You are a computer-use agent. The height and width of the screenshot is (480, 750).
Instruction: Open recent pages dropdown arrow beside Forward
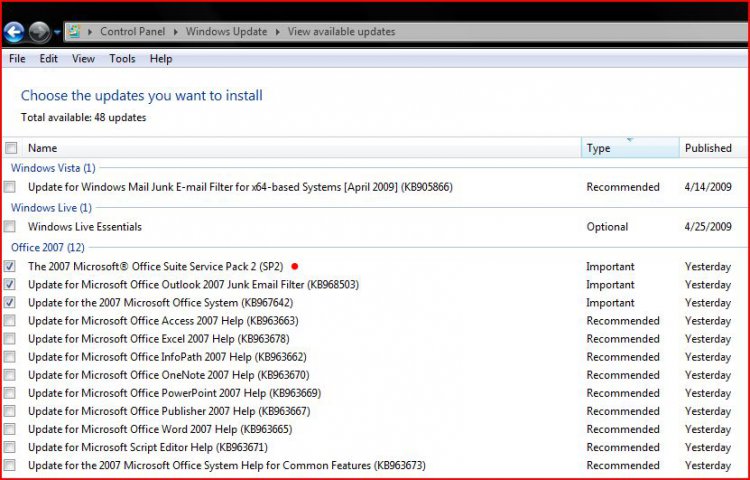tap(57, 33)
